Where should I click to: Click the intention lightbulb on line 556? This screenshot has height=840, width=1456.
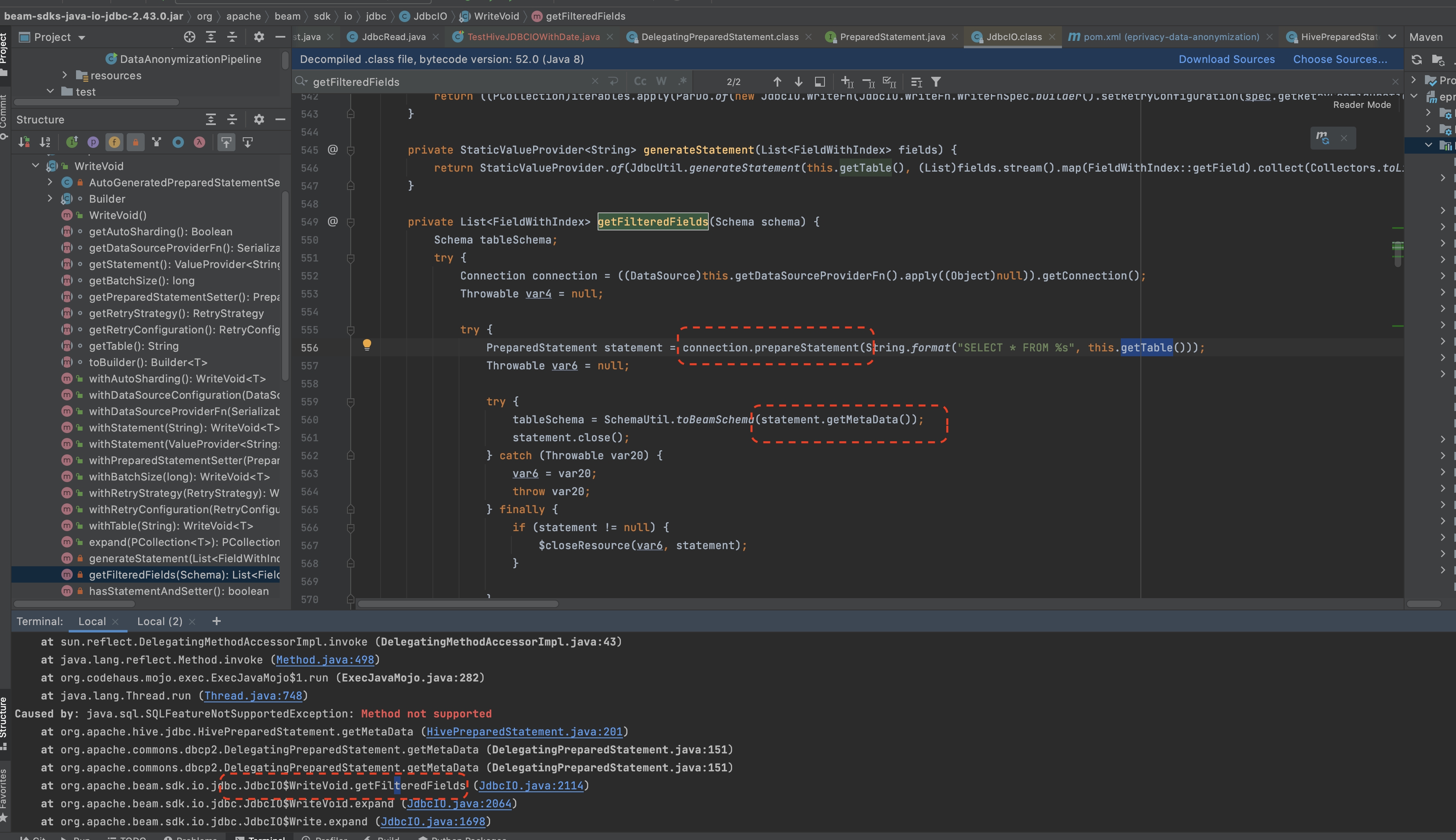point(367,344)
